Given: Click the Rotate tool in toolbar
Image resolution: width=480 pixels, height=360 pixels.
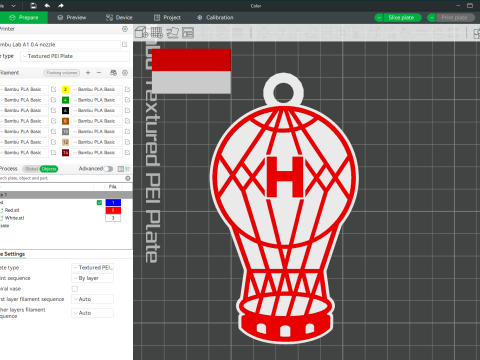Looking at the screenshot, I should (x=279, y=33).
